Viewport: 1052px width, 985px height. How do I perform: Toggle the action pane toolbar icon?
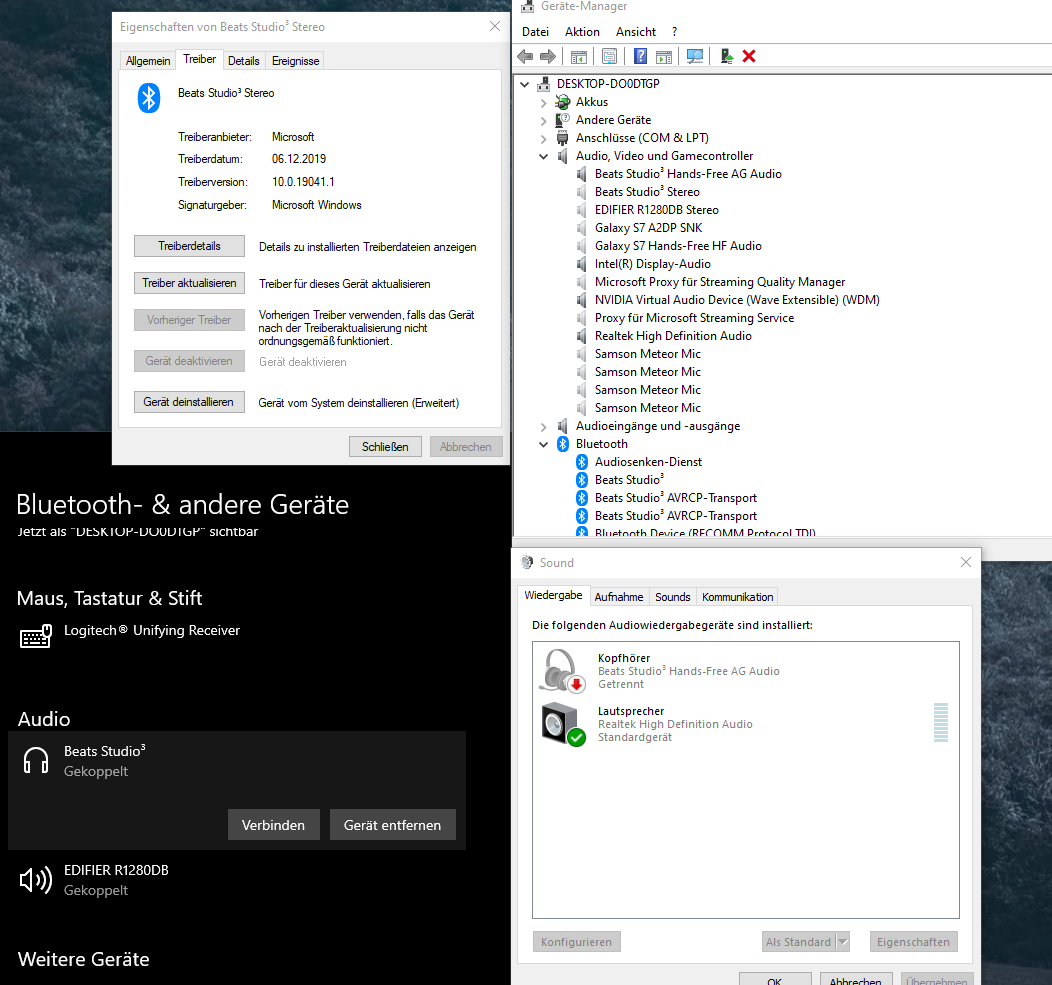coord(664,57)
